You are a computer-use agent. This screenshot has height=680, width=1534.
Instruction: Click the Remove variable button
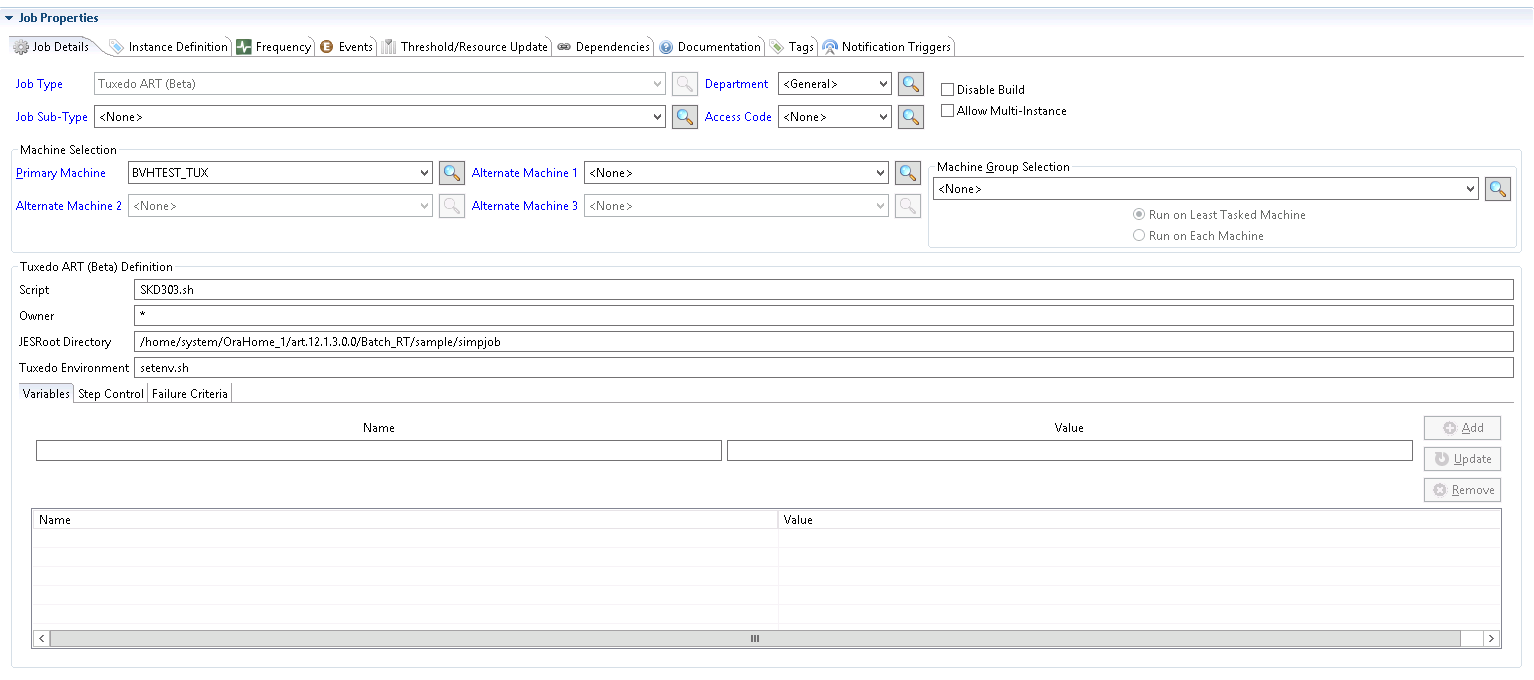click(x=1462, y=490)
